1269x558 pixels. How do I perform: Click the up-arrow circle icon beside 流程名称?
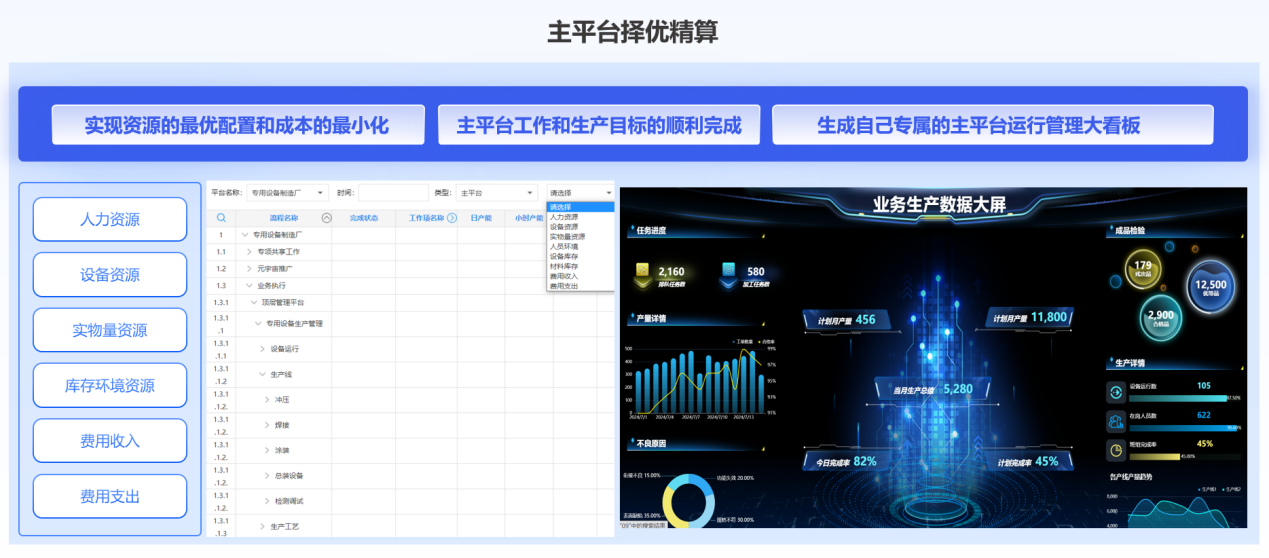[x=326, y=217]
